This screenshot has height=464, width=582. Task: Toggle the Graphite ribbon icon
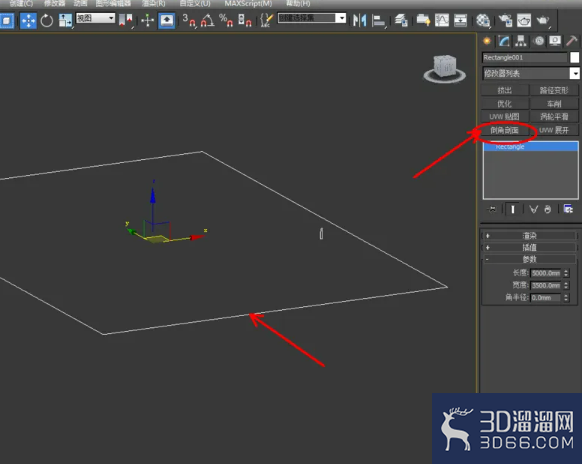pyautogui.click(x=423, y=20)
